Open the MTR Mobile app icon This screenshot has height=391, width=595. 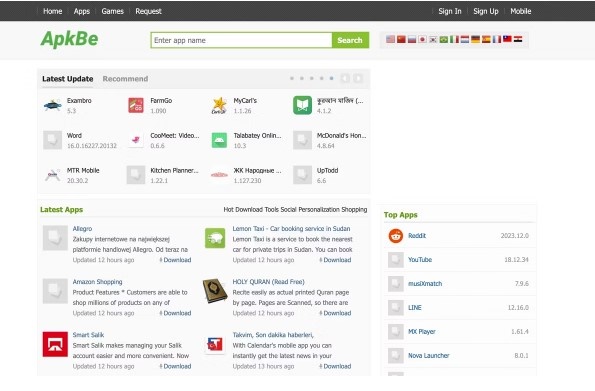(52, 175)
